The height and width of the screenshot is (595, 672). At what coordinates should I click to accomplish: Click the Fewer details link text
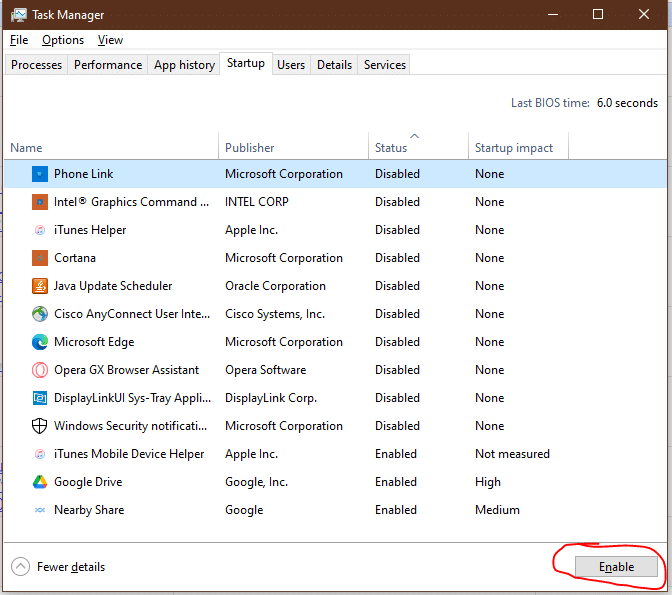click(x=71, y=567)
